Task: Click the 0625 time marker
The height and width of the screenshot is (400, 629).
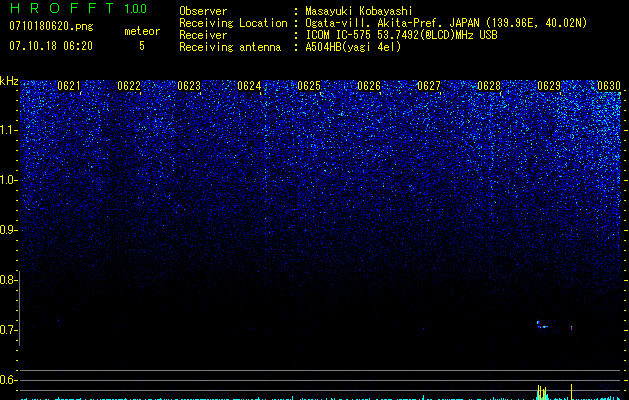Action: (309, 86)
